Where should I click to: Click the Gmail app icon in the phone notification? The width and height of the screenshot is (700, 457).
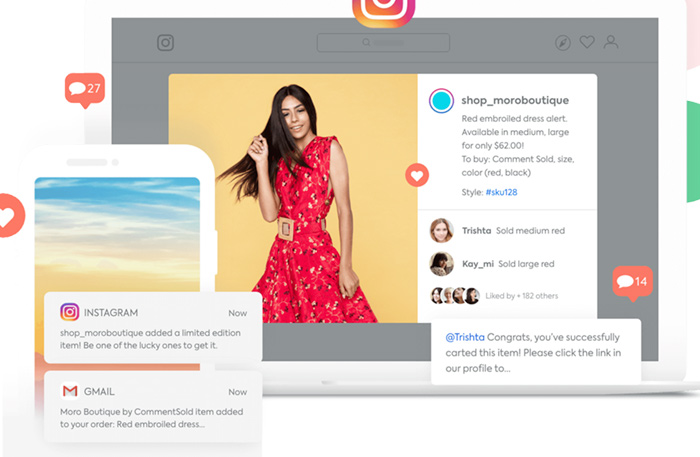(70, 391)
